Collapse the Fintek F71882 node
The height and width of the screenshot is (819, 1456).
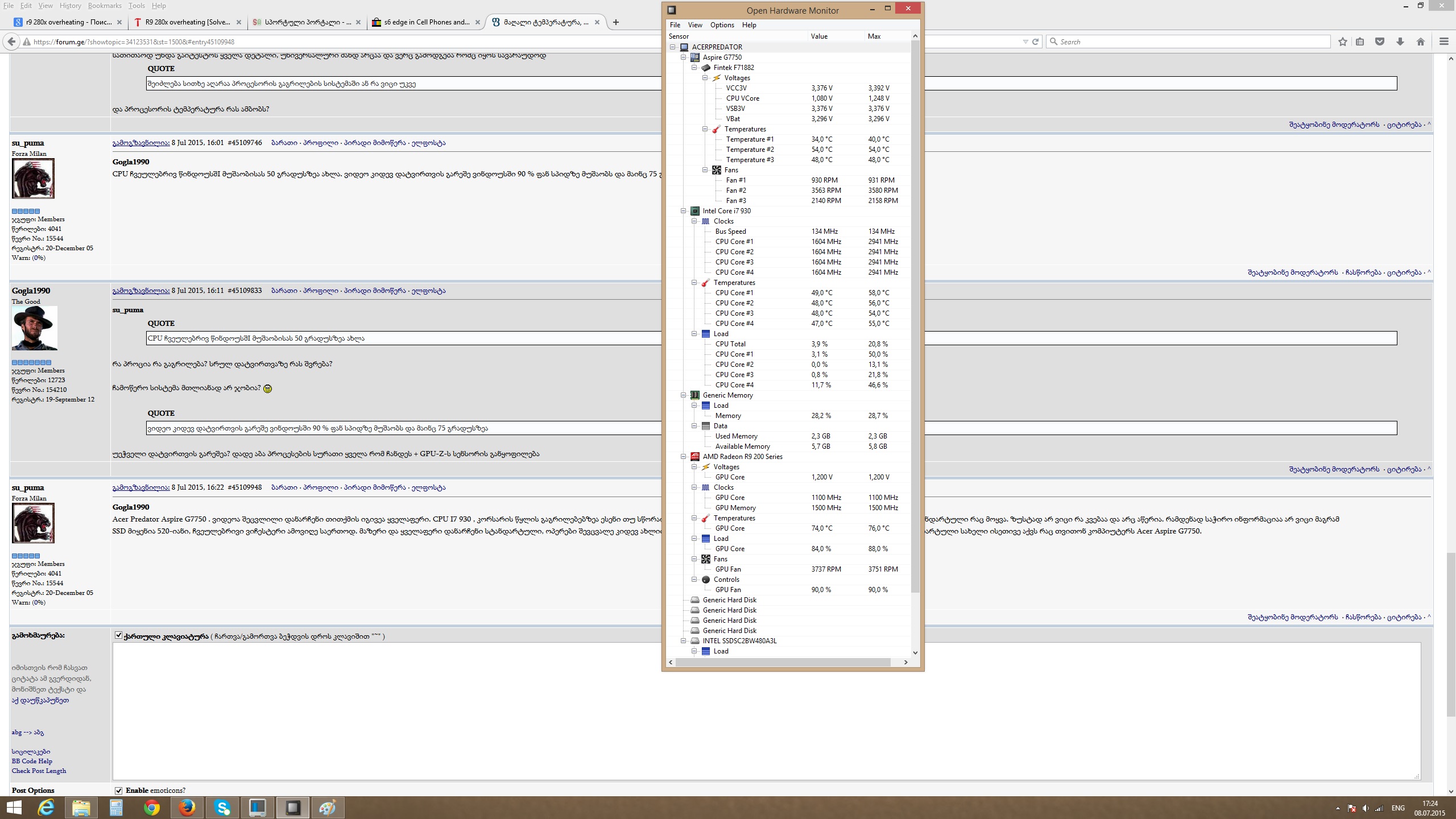click(x=694, y=68)
